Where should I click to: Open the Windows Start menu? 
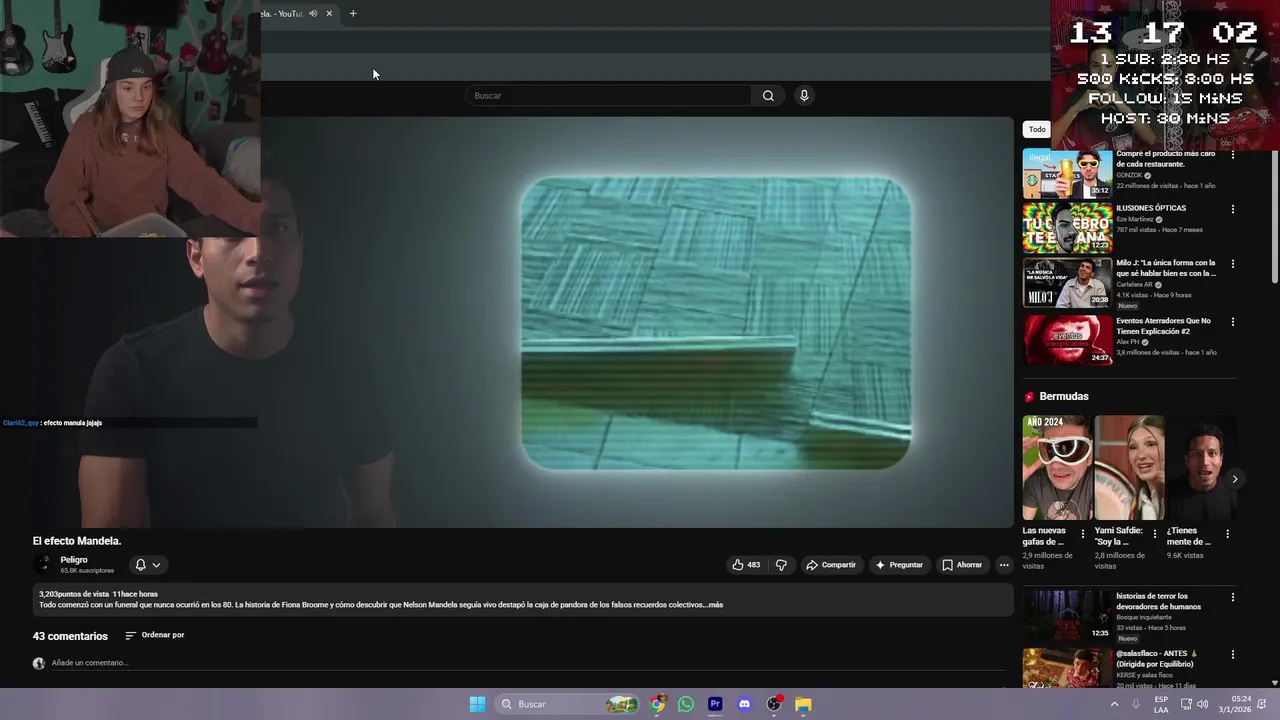click(x=478, y=704)
